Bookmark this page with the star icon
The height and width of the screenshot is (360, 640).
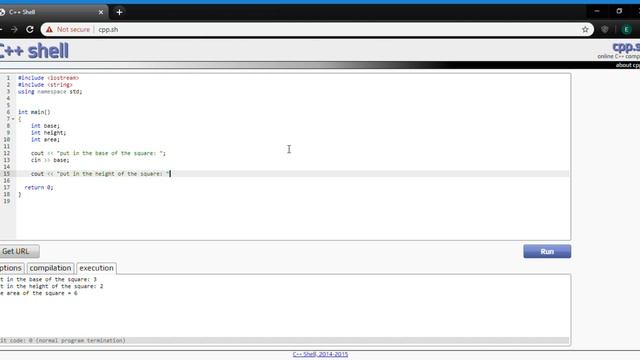(x=585, y=29)
